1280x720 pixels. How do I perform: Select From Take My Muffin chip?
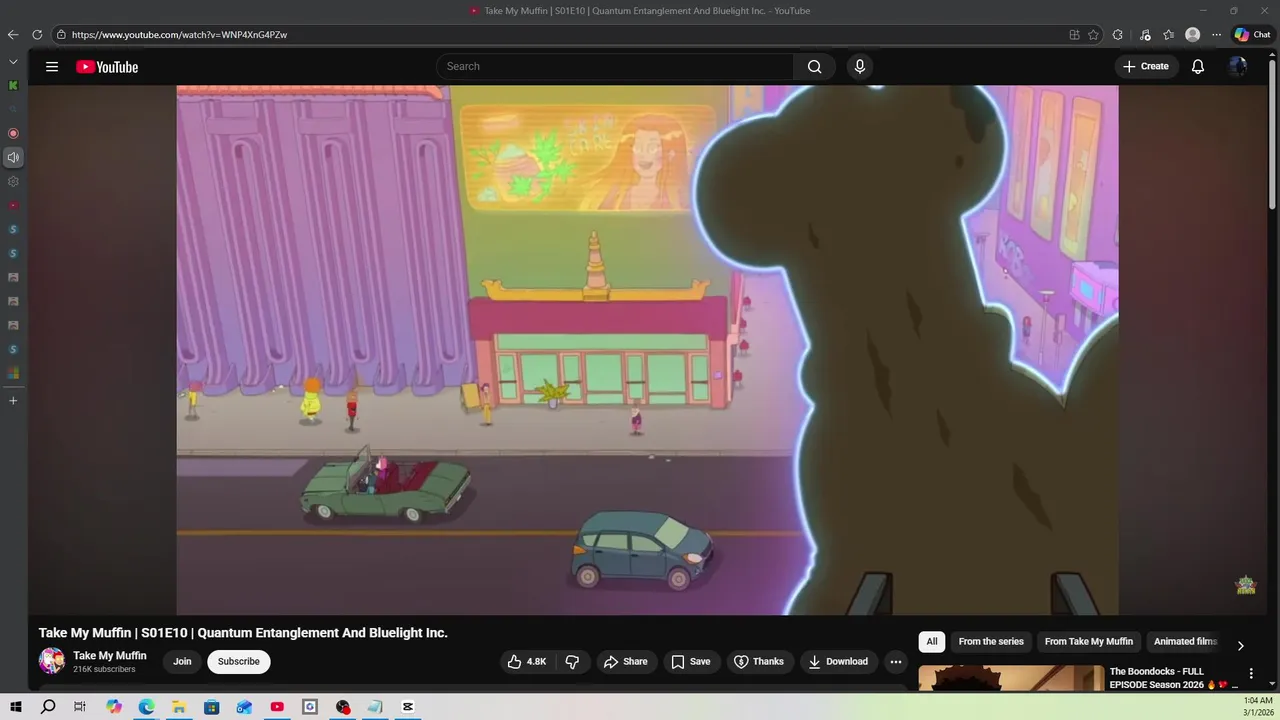[1089, 642]
